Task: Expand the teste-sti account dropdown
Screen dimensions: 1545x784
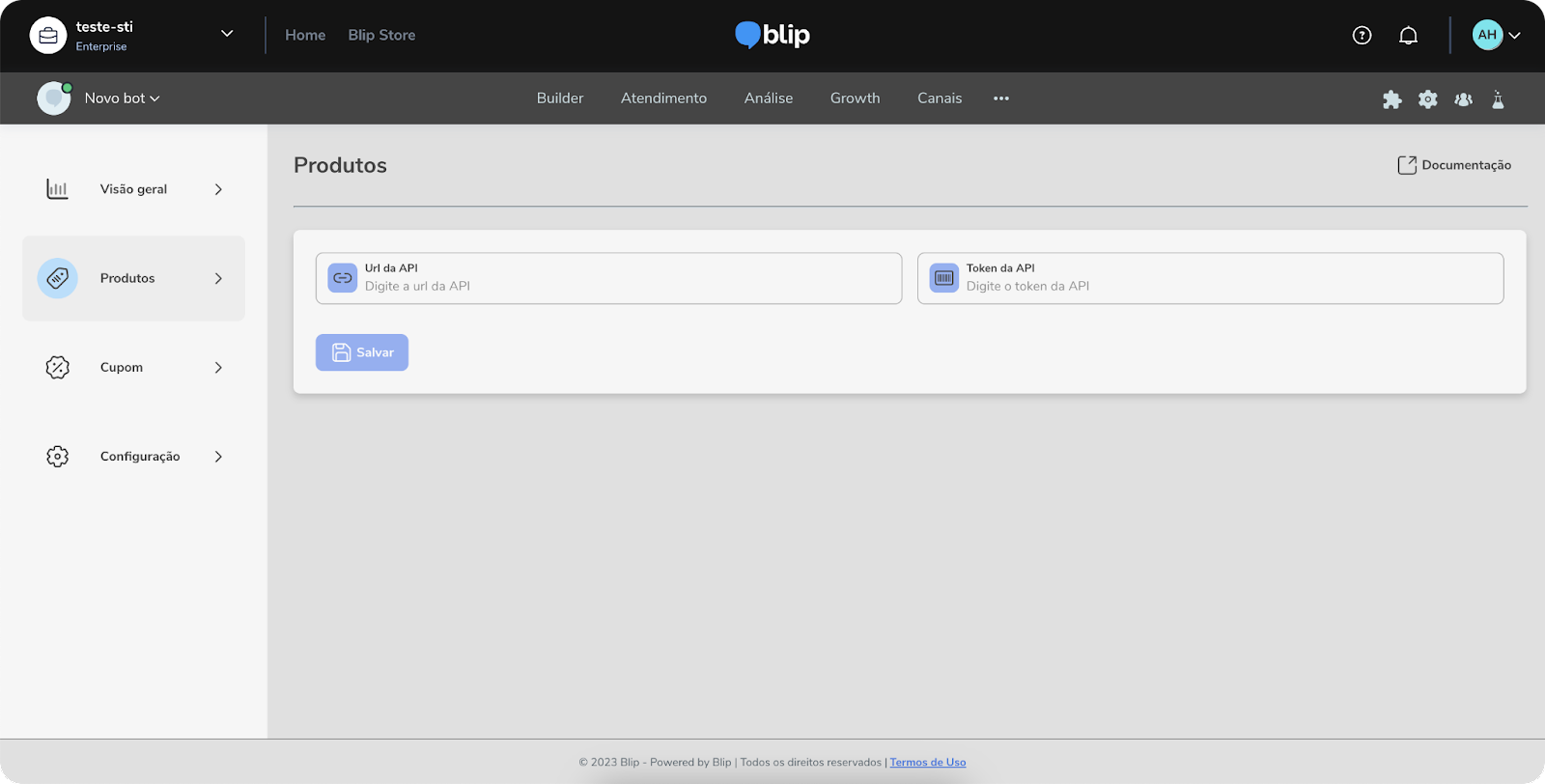Action: (227, 34)
